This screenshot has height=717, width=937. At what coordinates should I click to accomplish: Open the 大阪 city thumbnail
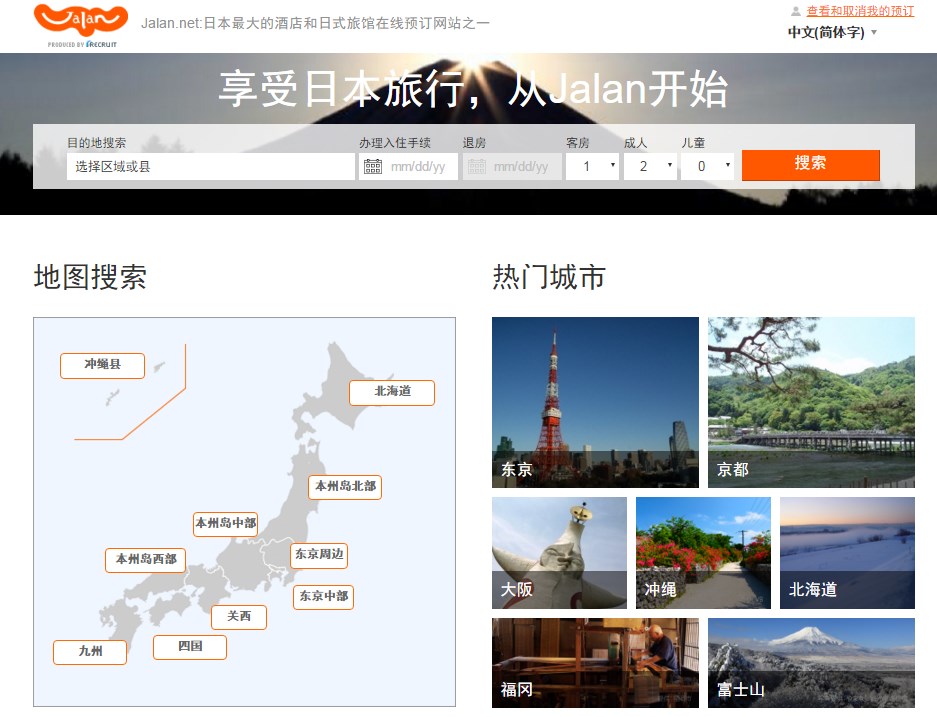click(x=559, y=553)
